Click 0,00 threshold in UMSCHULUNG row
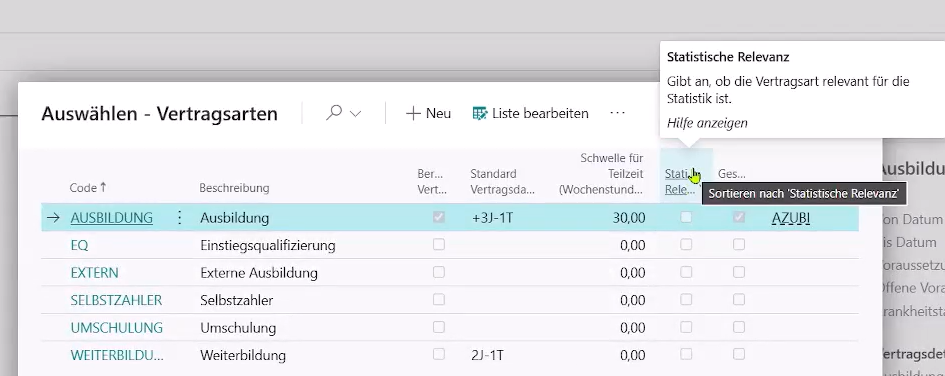Screen dimensions: 945x376 coord(633,328)
